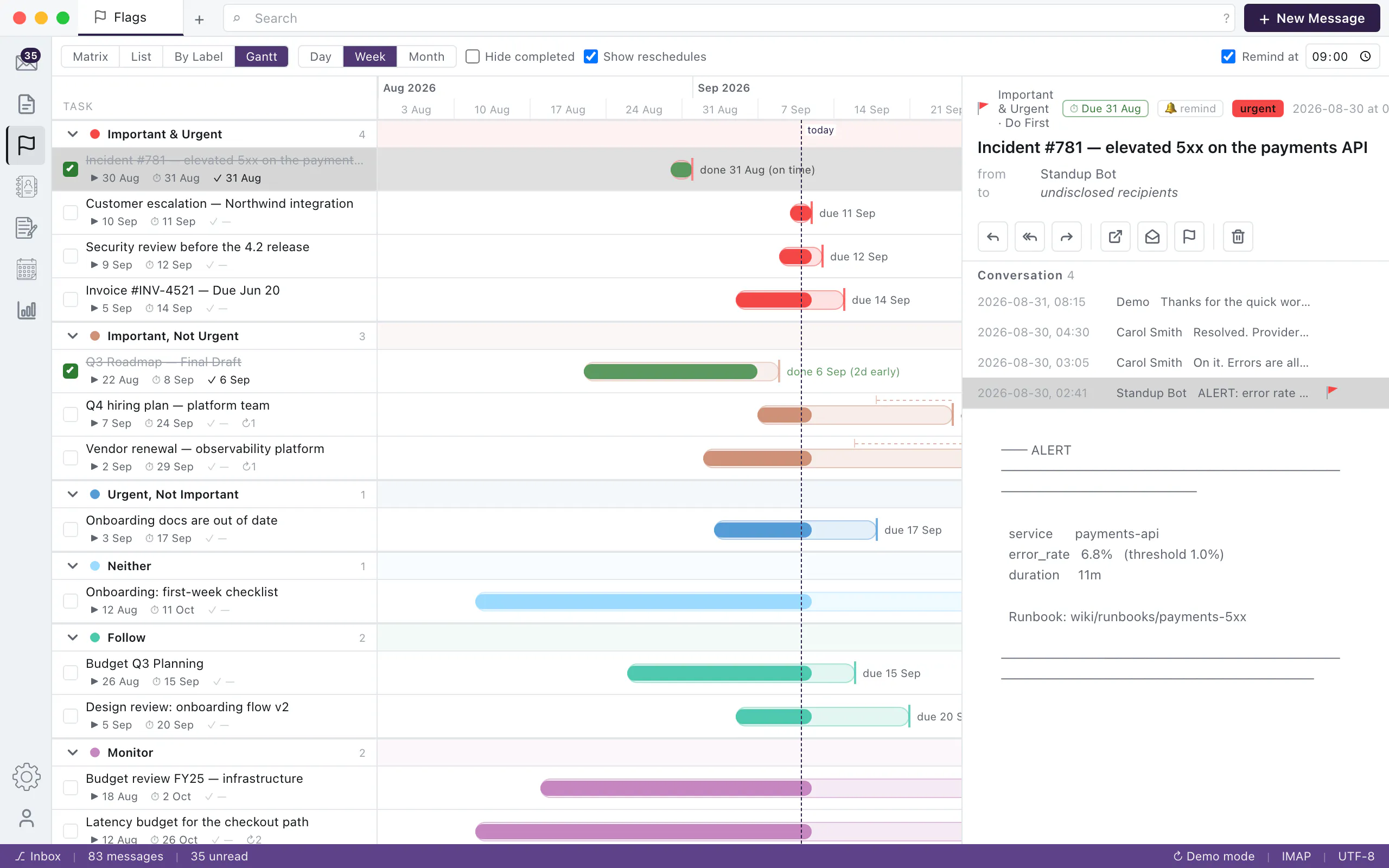This screenshot has height=868, width=1389.
Task: Open the documents sidebar icon
Action: 27,104
